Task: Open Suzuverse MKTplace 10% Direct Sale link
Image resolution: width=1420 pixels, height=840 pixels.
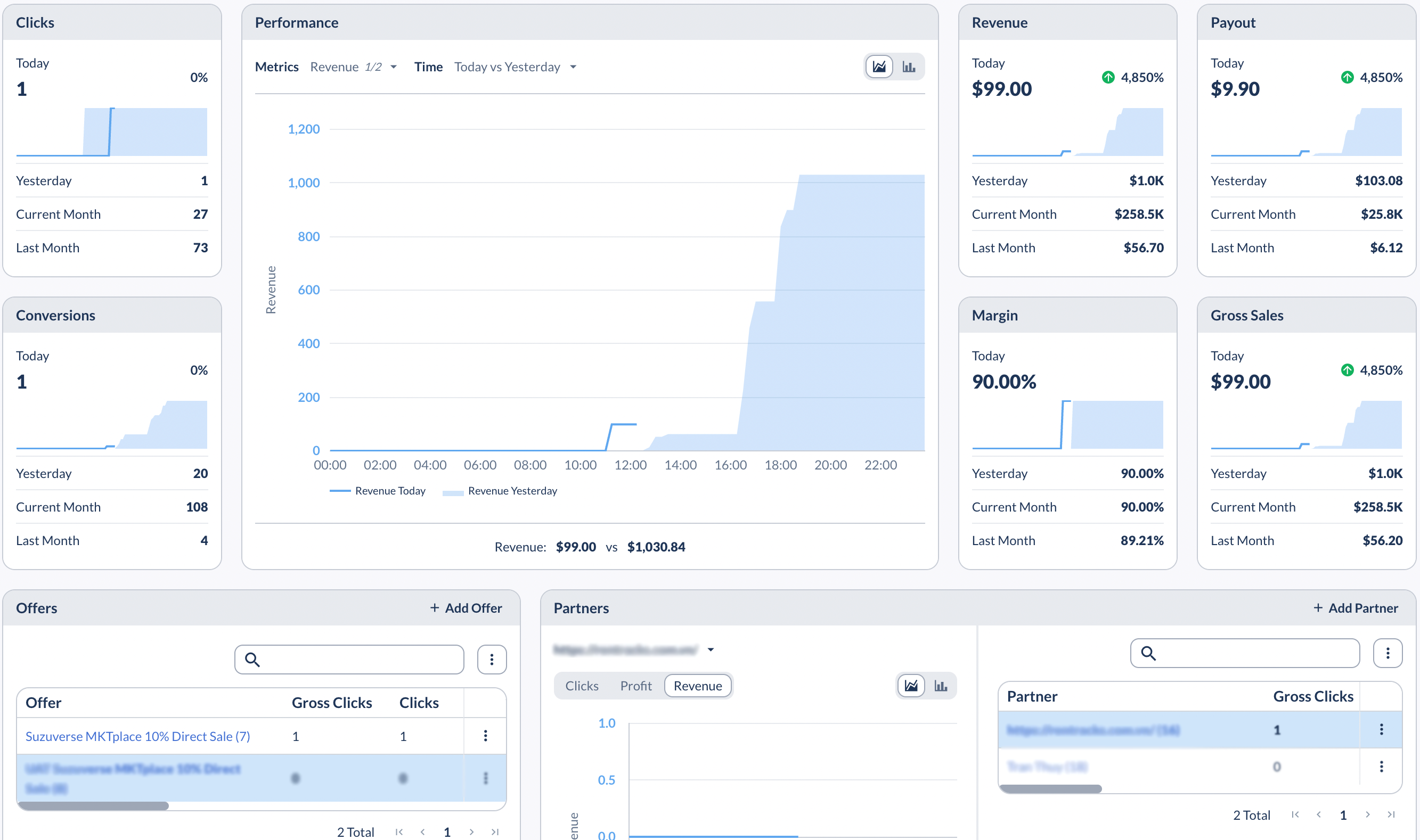Action: [x=137, y=736]
